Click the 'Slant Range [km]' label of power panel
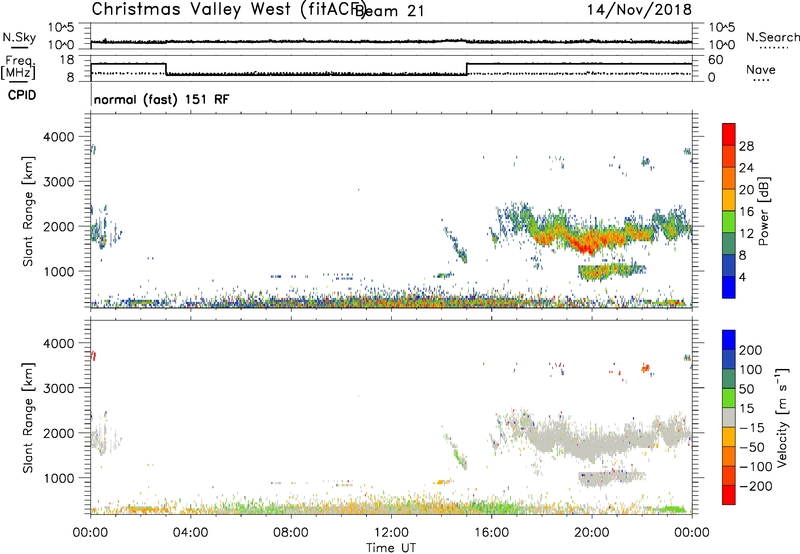Screen dimensions: 800x554 click(x=28, y=211)
